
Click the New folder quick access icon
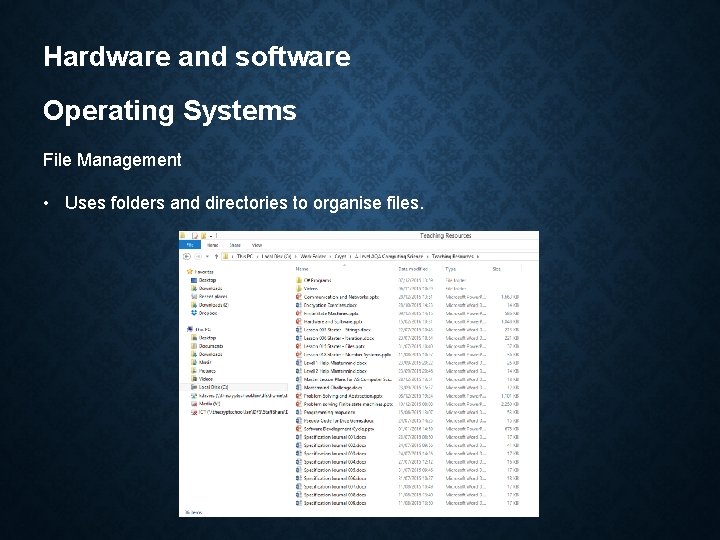[x=203, y=236]
